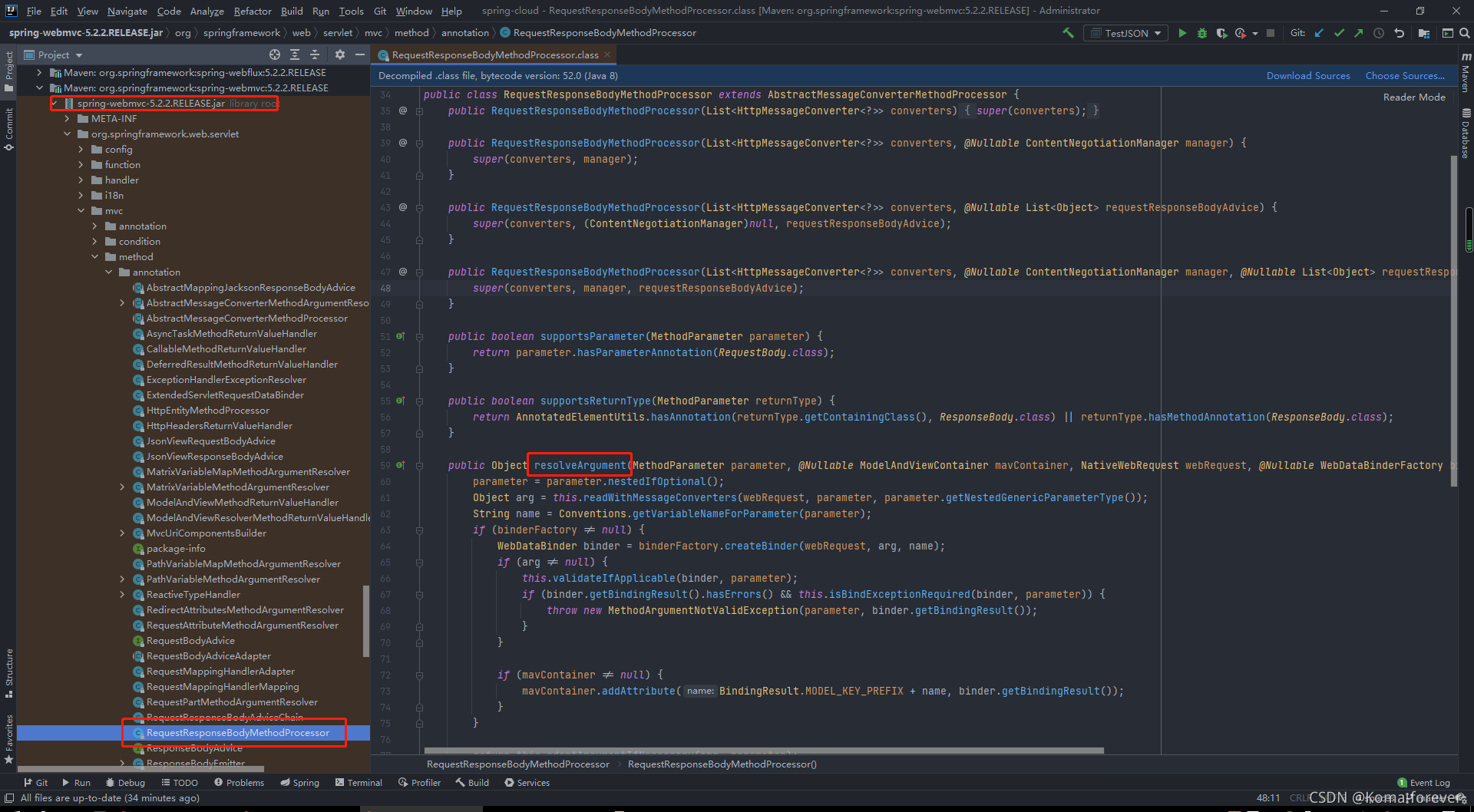1474x812 pixels.
Task: Open the Navigate menu
Action: click(x=127, y=11)
